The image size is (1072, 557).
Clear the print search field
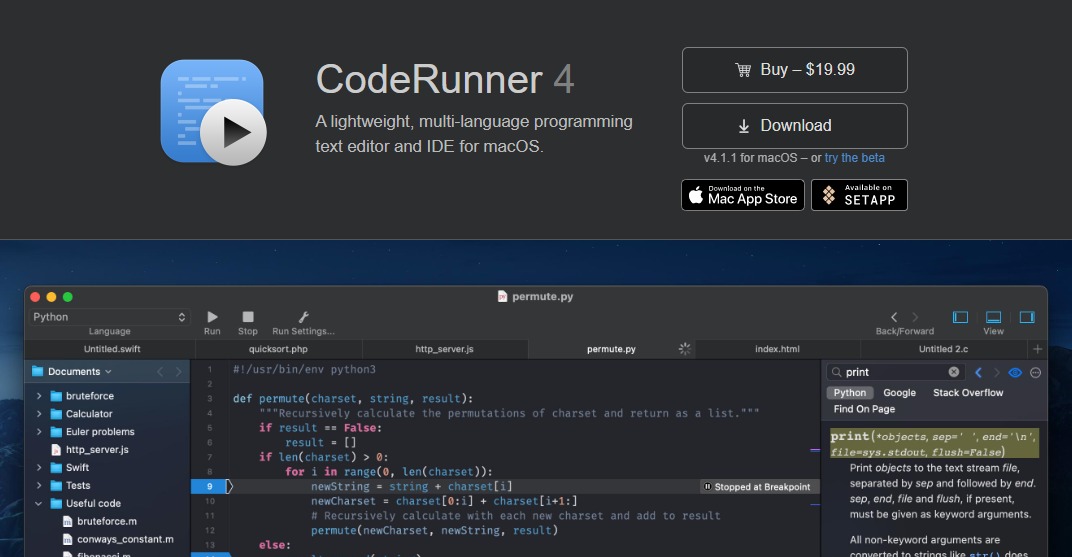(954, 372)
